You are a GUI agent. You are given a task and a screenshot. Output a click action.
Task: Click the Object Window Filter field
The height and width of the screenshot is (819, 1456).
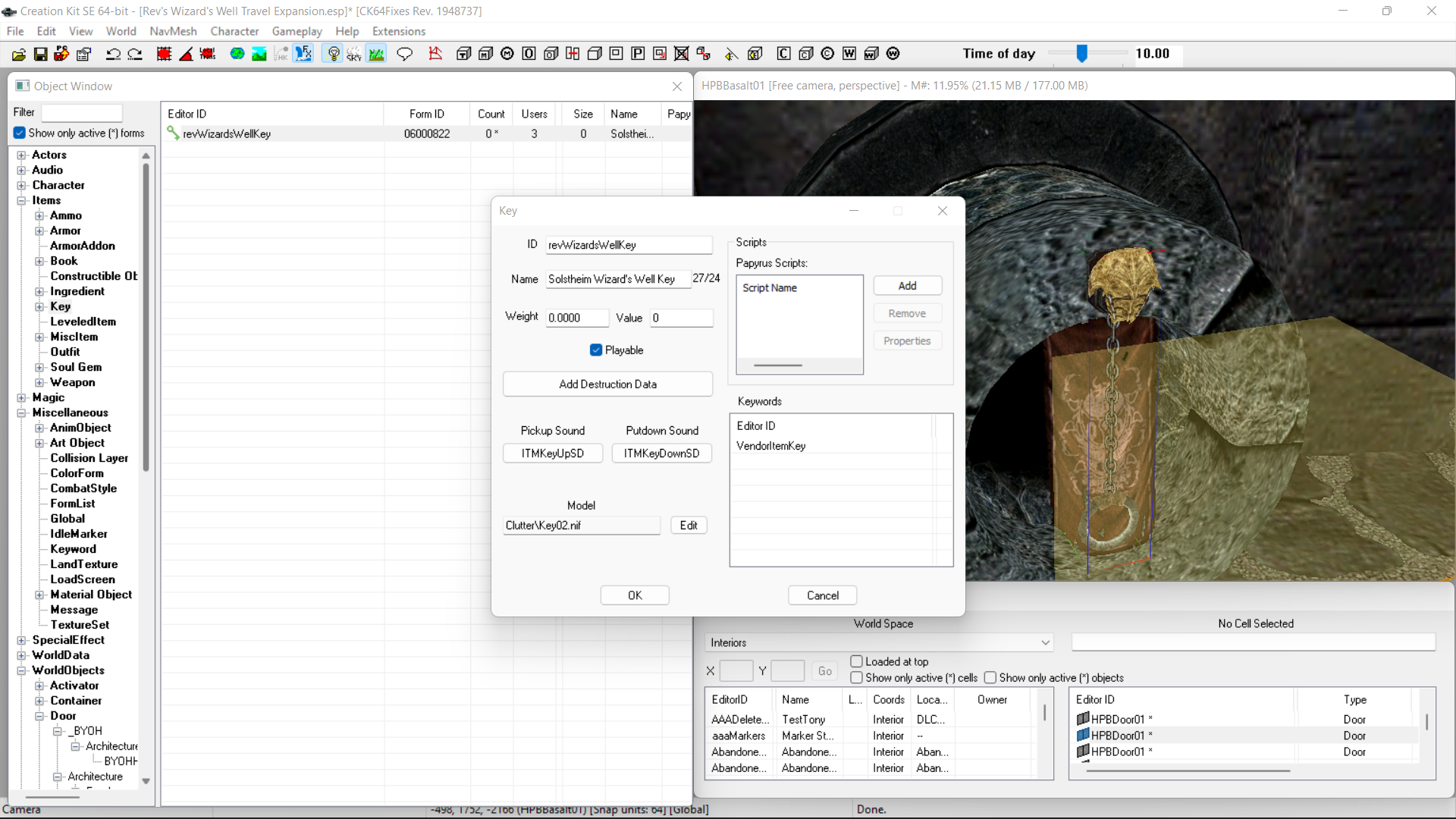coord(82,113)
